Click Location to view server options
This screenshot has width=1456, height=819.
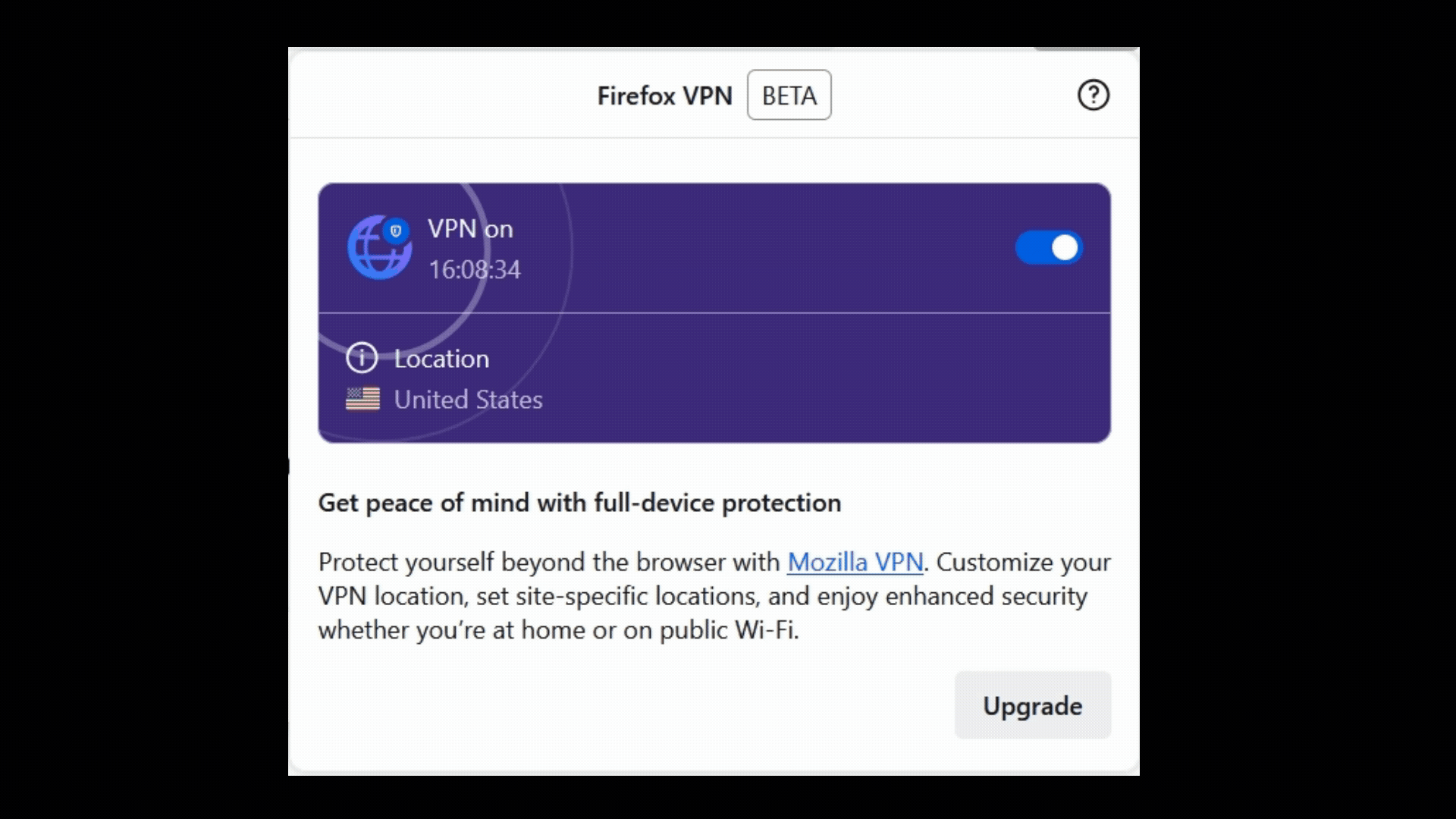tap(441, 359)
